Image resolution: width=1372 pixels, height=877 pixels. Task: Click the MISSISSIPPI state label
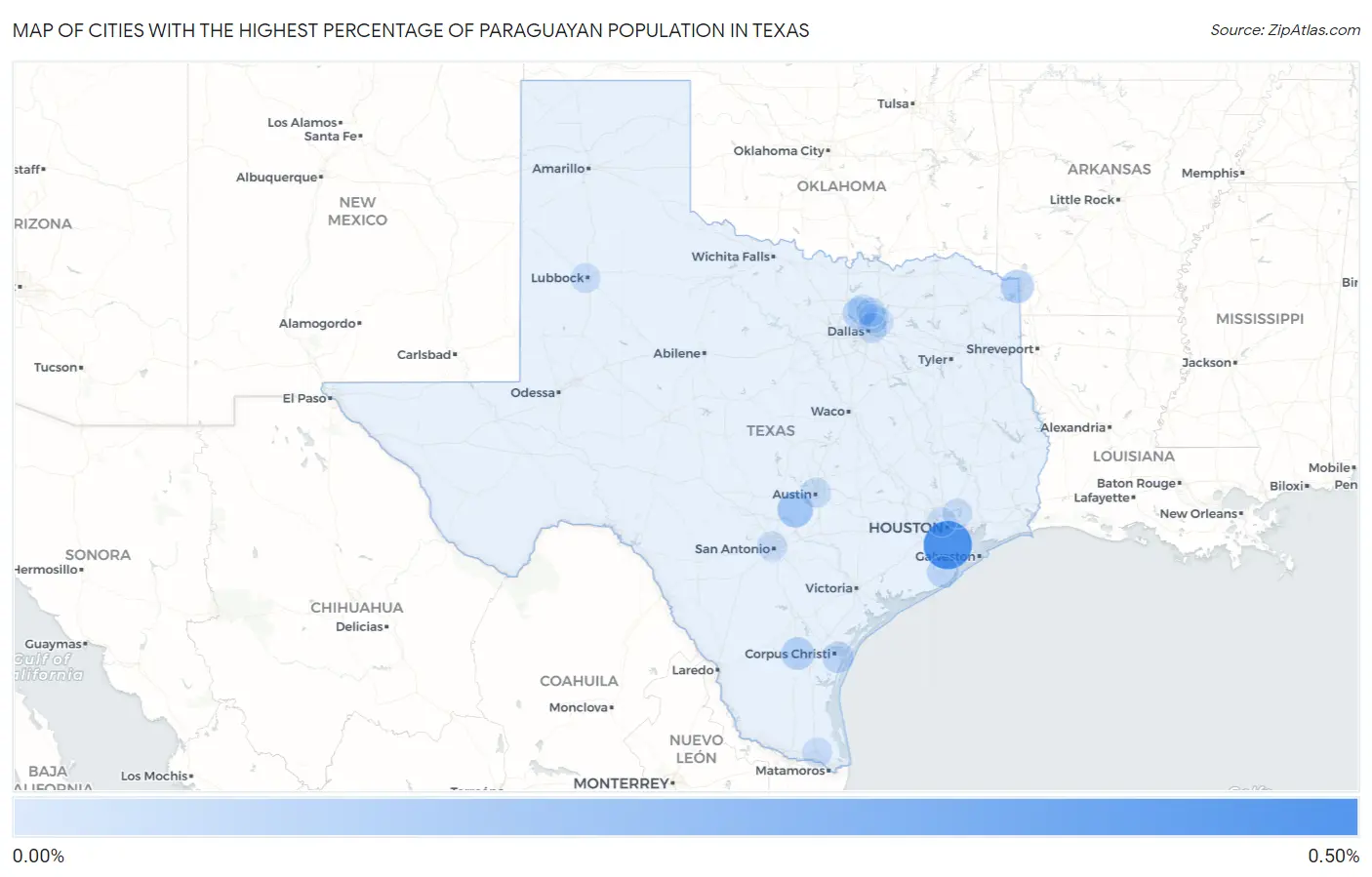[x=1260, y=319]
